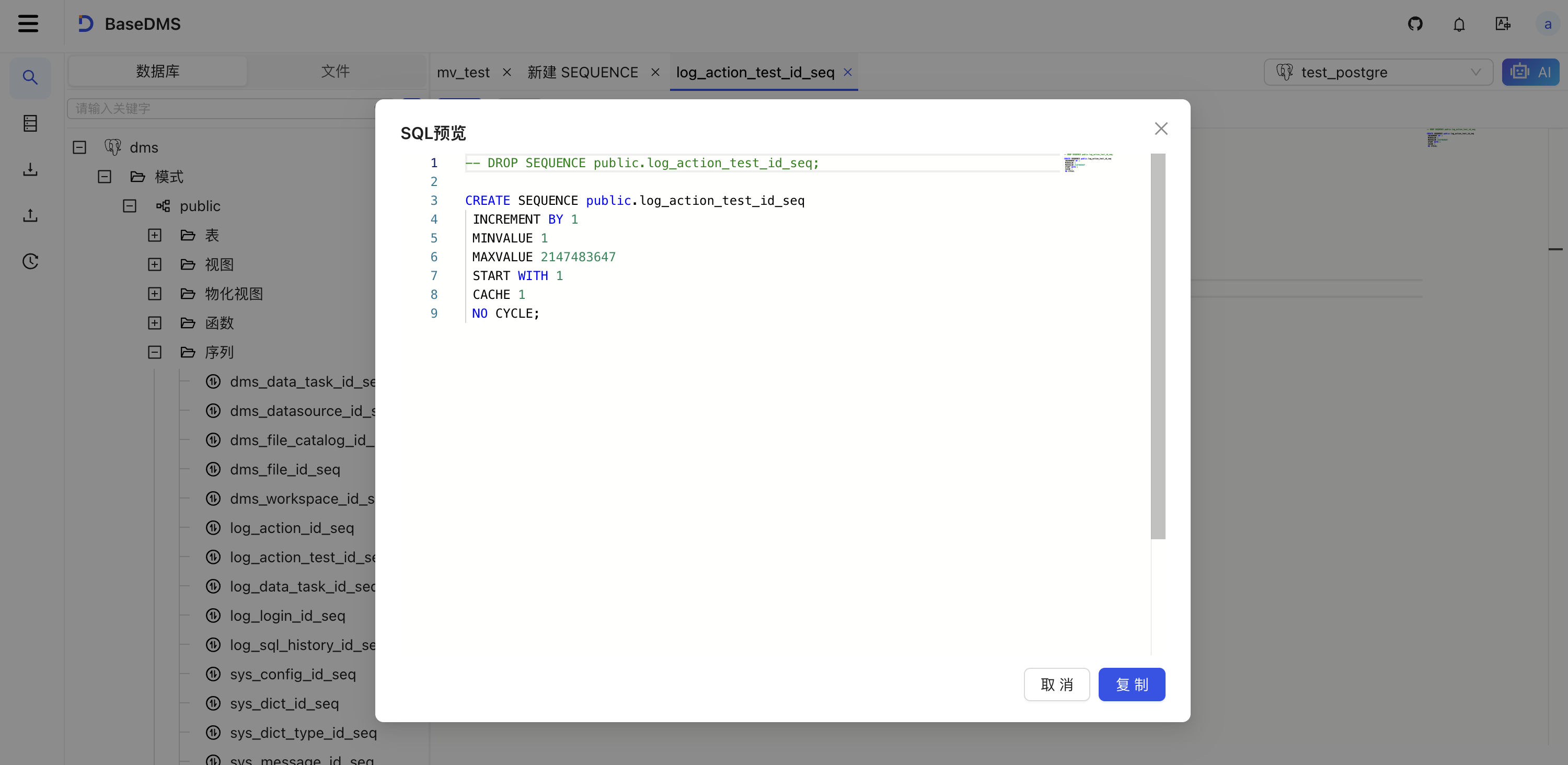This screenshot has height=765, width=1568.
Task: Click the NO CYCLE; code line
Action: click(x=505, y=313)
